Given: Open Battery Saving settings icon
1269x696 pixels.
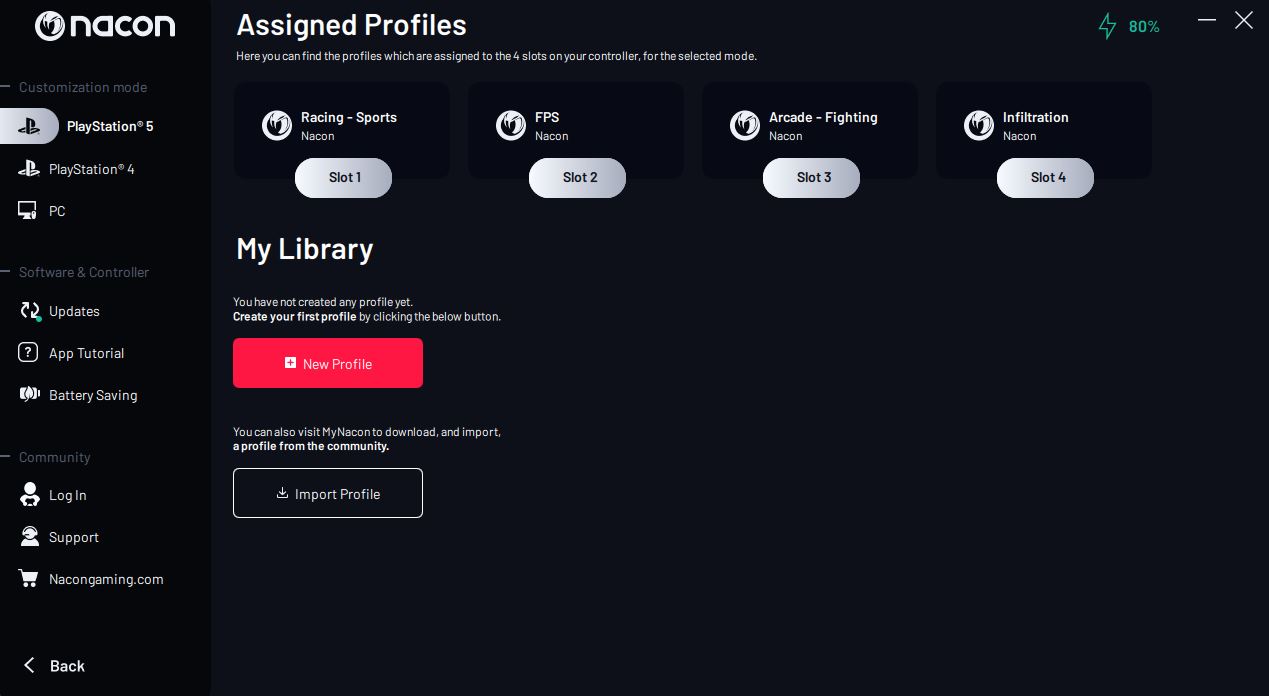Looking at the screenshot, I should tap(29, 395).
